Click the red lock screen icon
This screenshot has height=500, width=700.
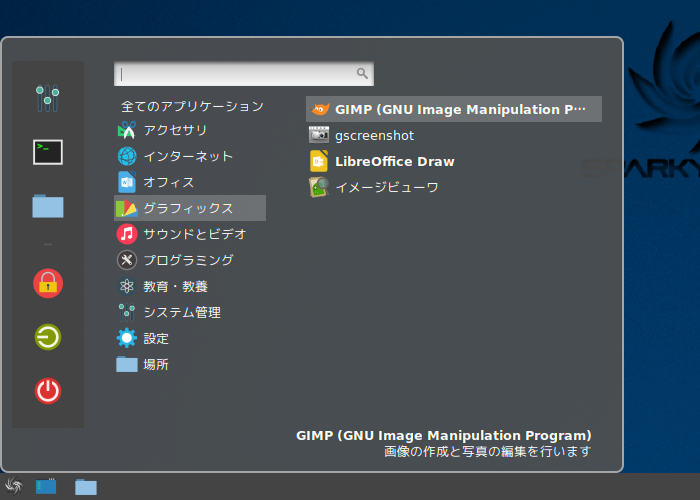[x=48, y=283]
